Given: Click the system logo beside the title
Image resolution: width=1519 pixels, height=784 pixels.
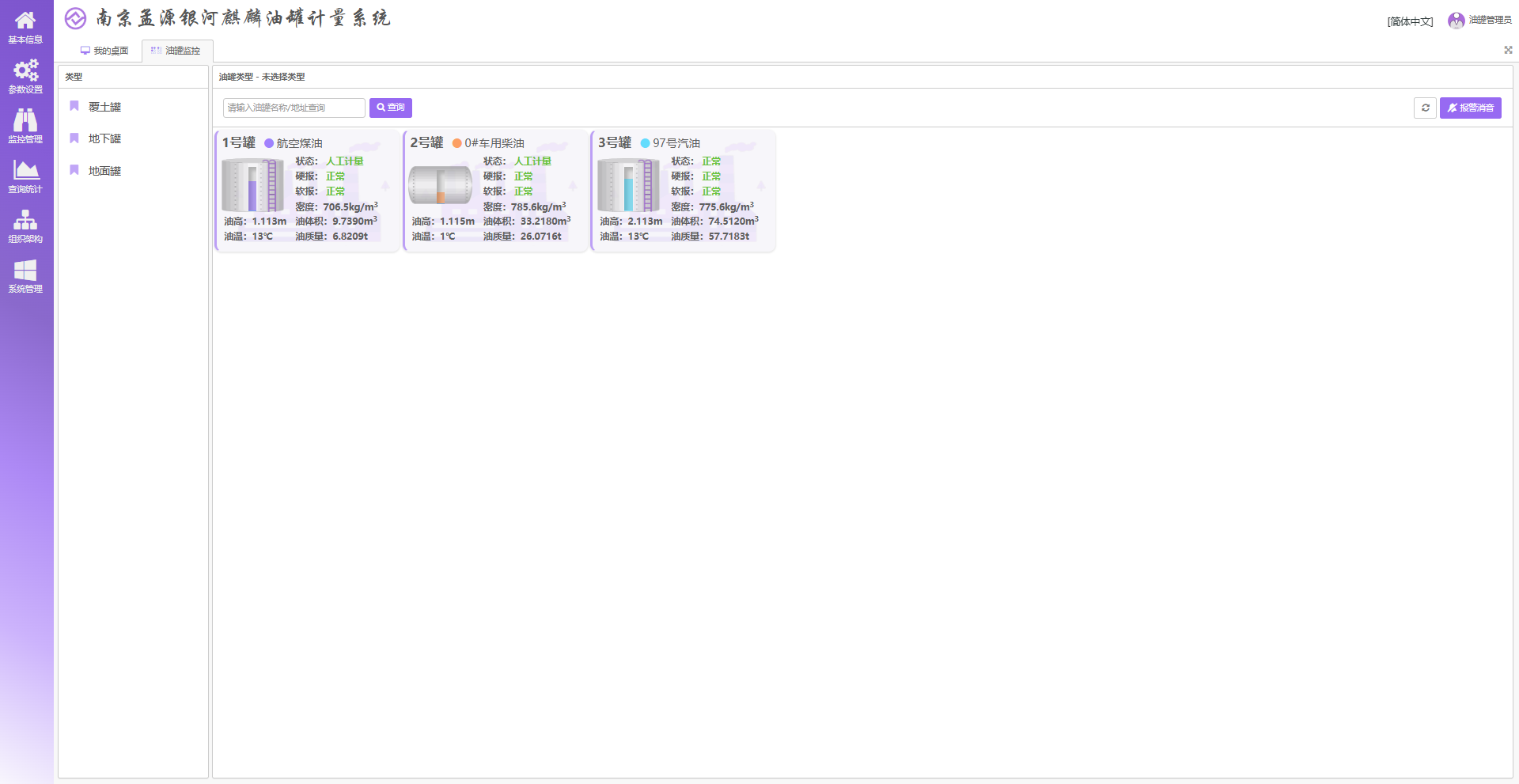Looking at the screenshot, I should coord(75,18).
